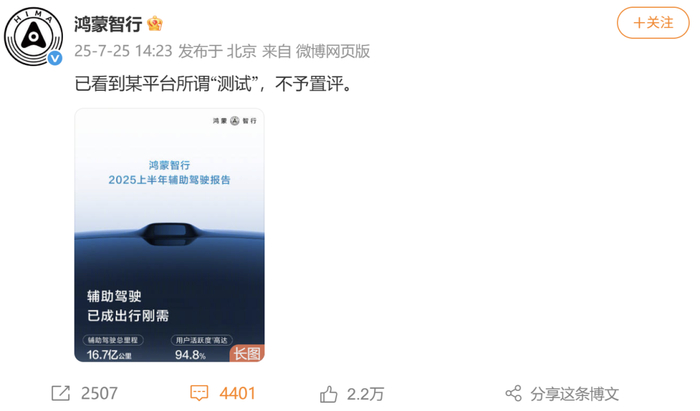Follow the account with +关注 button
Screen dimensions: 700x411
(x=653, y=23)
